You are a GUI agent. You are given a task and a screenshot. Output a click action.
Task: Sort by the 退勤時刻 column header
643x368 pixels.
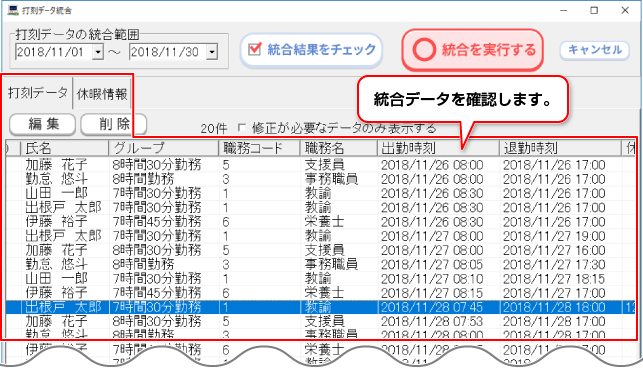coord(560,148)
